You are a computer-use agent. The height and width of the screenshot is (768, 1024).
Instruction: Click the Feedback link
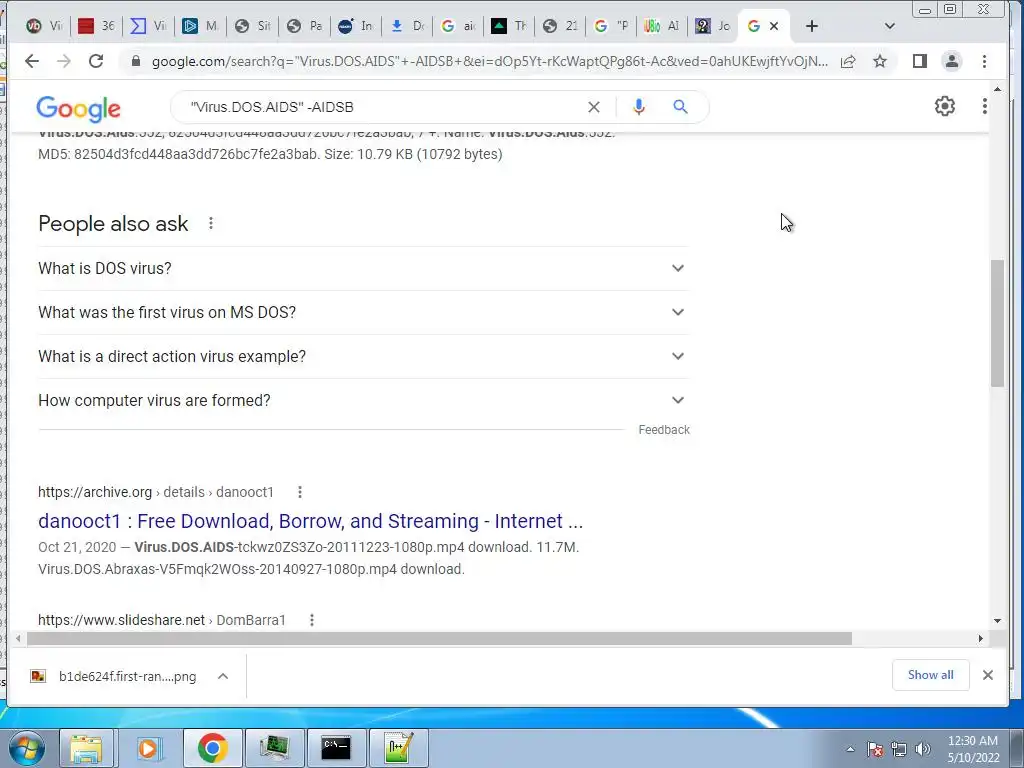click(664, 430)
